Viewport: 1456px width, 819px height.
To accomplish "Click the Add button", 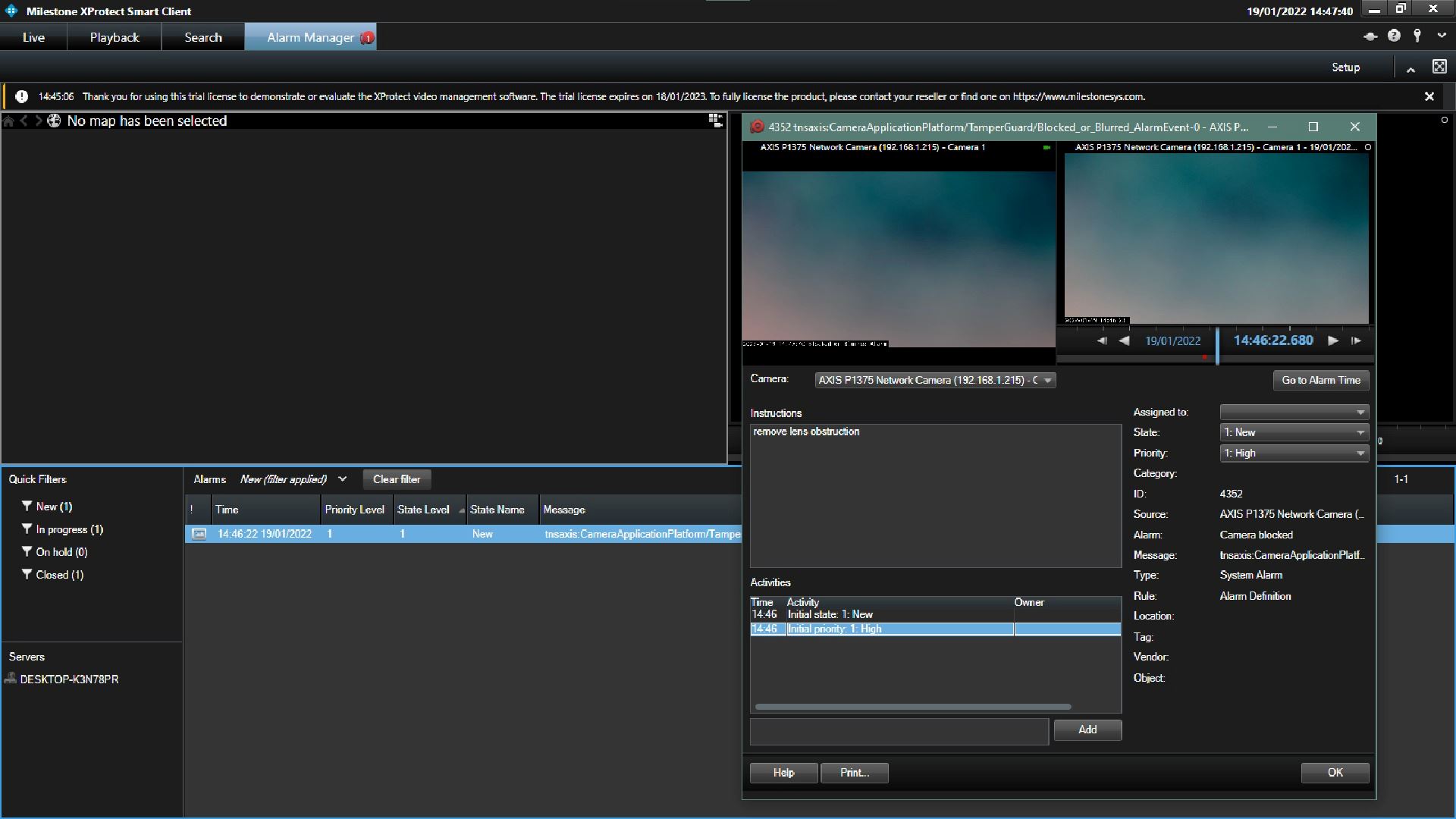I will [1087, 730].
